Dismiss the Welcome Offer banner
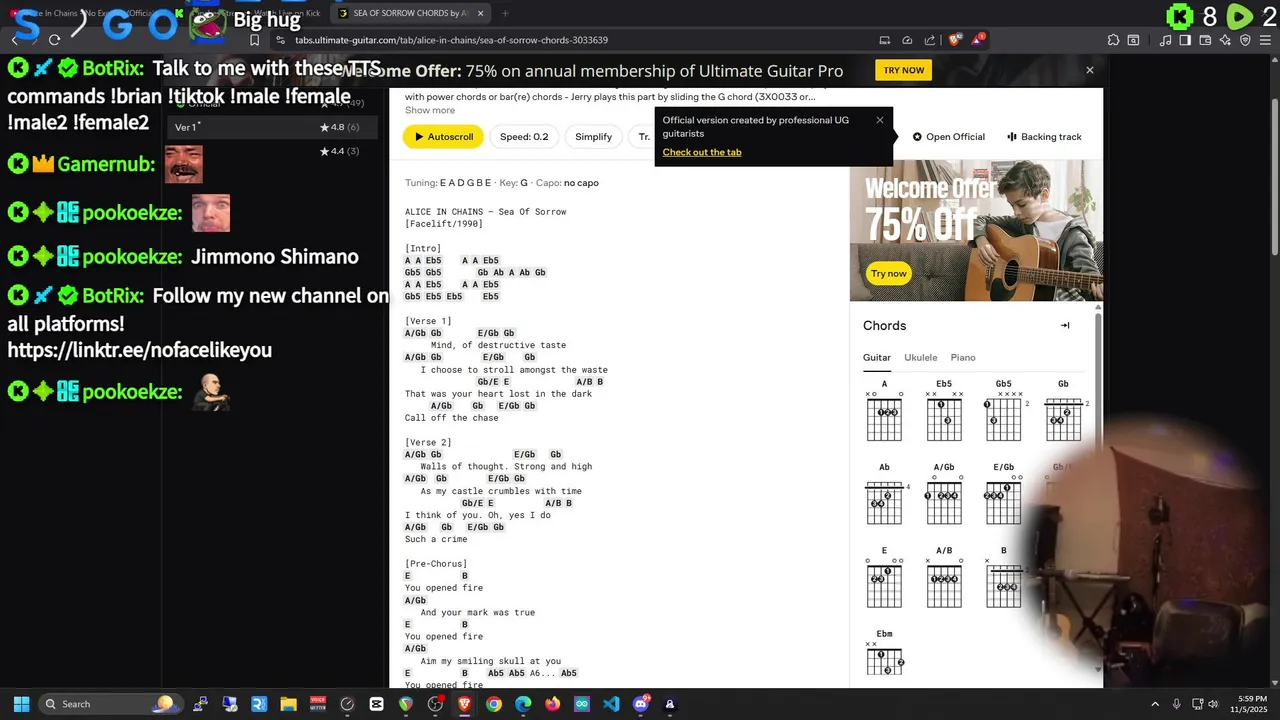Image resolution: width=1280 pixels, height=720 pixels. tap(1090, 70)
